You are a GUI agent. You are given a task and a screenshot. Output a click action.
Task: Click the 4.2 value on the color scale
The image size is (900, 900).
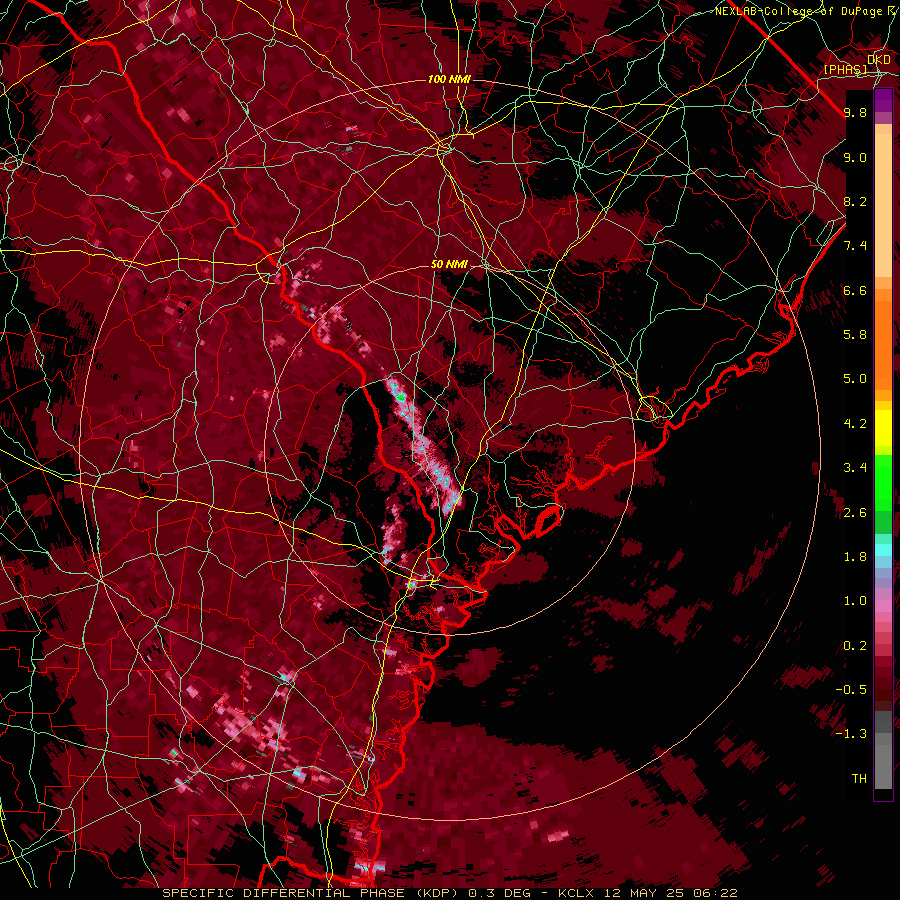(855, 424)
